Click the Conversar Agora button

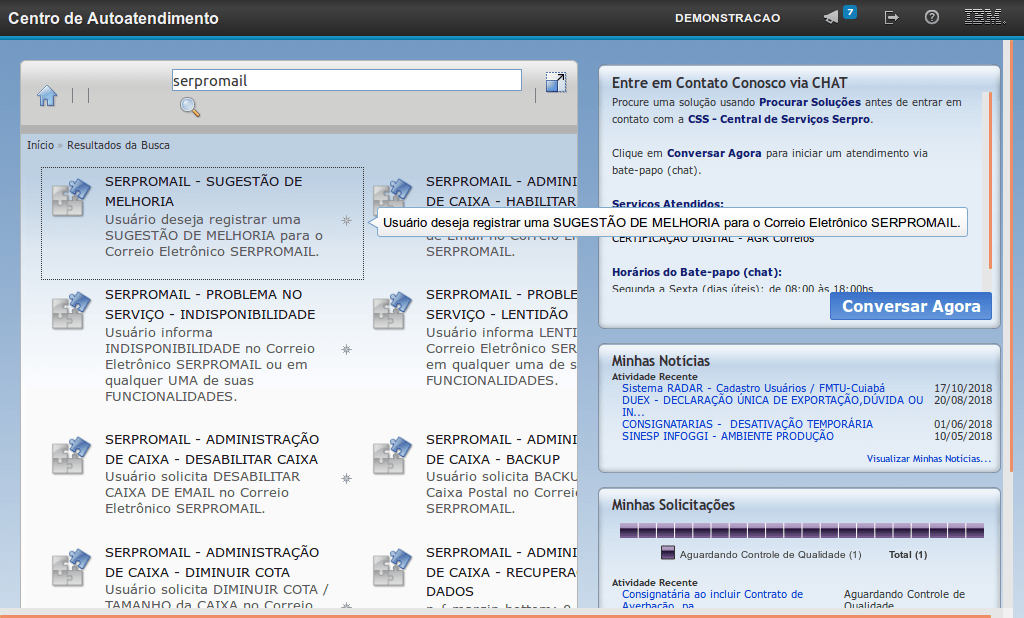911,306
